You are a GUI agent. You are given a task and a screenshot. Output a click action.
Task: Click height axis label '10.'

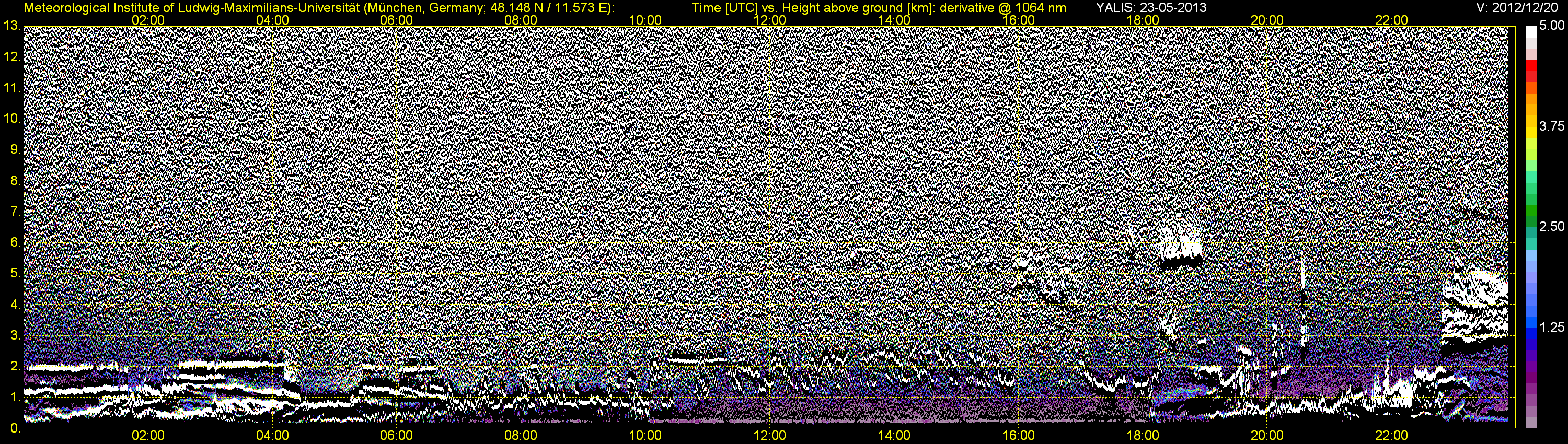click(x=11, y=119)
